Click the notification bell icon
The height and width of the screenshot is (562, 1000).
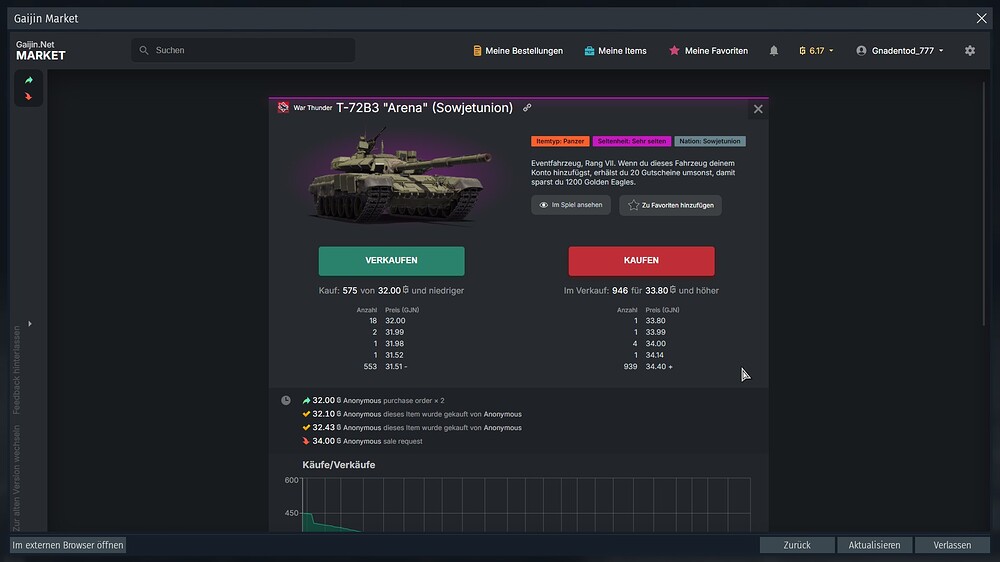[773, 51]
